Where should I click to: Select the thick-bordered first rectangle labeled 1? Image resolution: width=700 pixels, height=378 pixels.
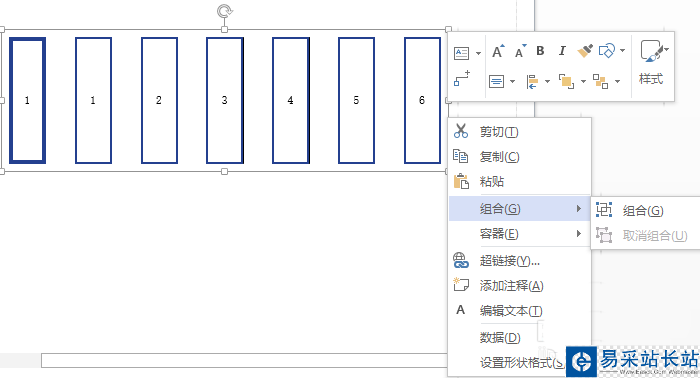pyautogui.click(x=27, y=100)
